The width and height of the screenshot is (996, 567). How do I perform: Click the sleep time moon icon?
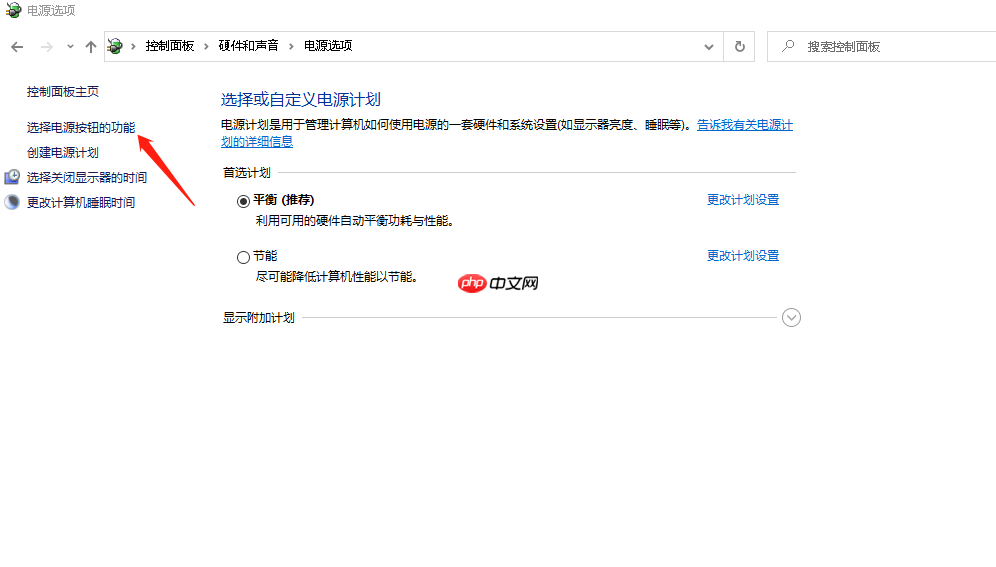coord(12,202)
